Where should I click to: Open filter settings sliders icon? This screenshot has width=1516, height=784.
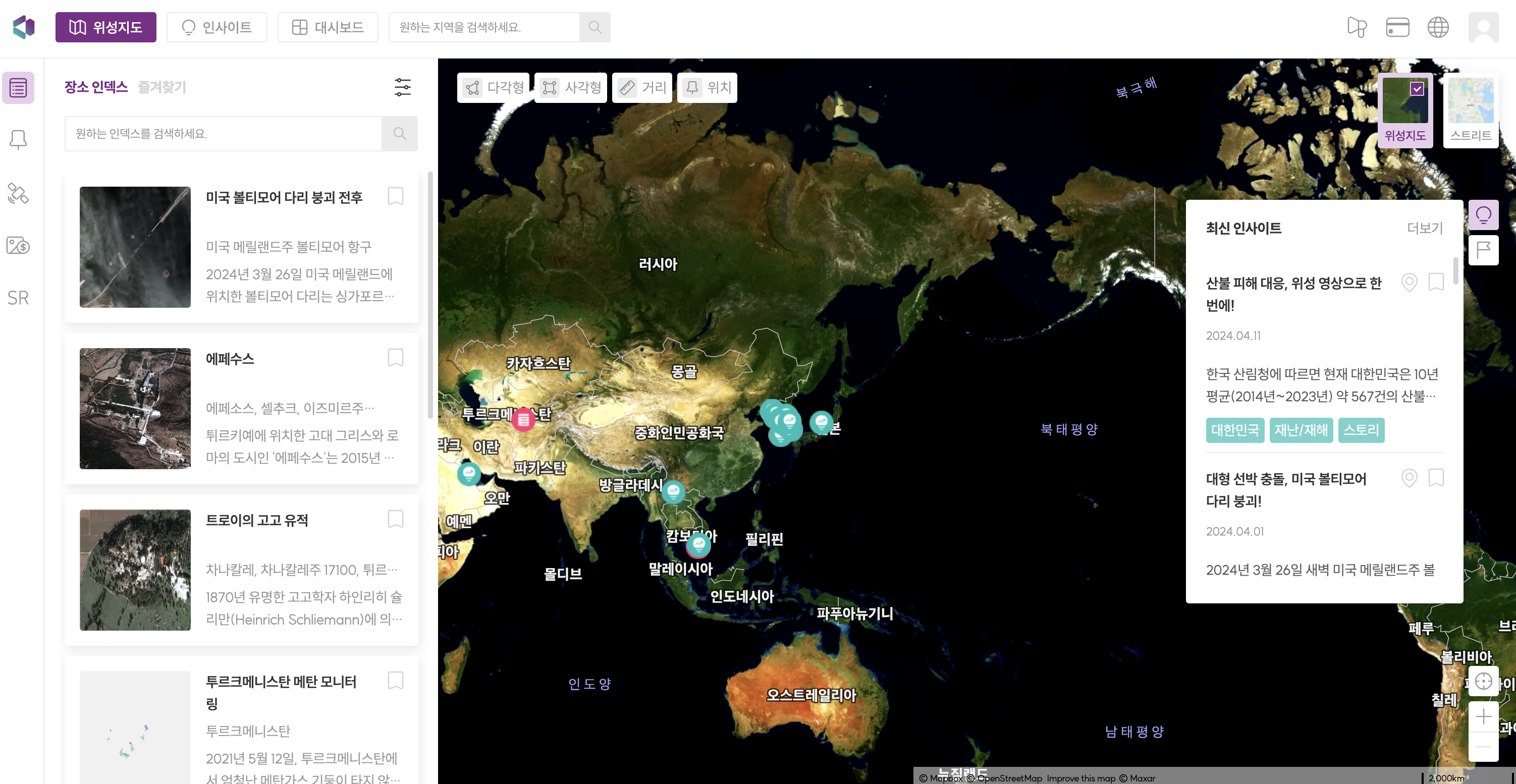point(403,87)
